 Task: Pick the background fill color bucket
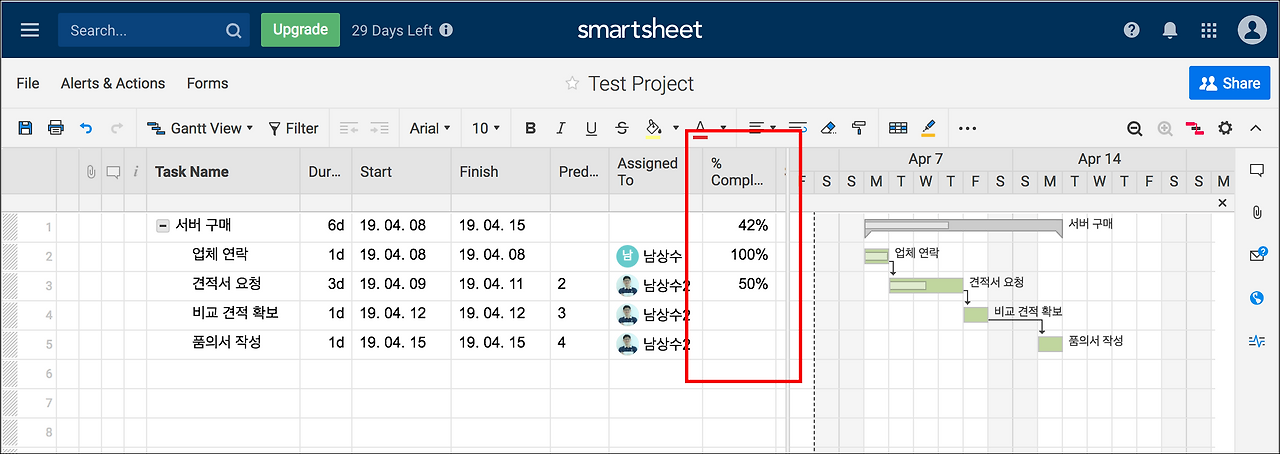tap(653, 128)
